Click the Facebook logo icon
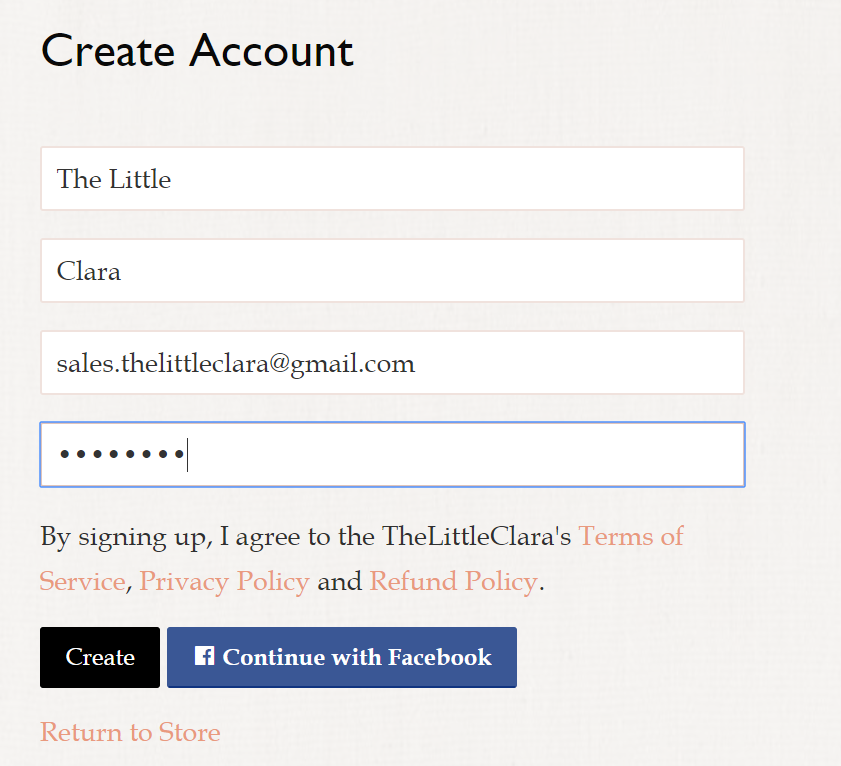Screen dimensions: 841x766 point(204,655)
